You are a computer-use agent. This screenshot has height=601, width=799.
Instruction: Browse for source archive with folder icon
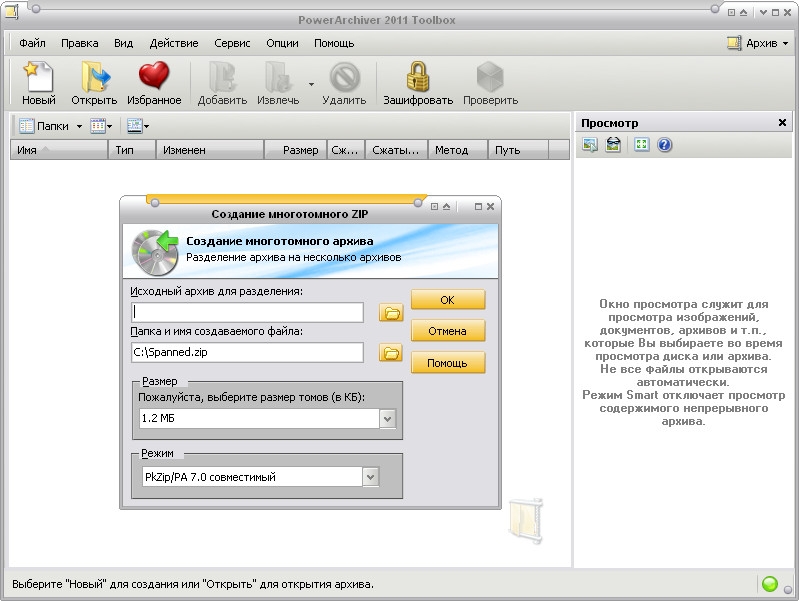[390, 314]
